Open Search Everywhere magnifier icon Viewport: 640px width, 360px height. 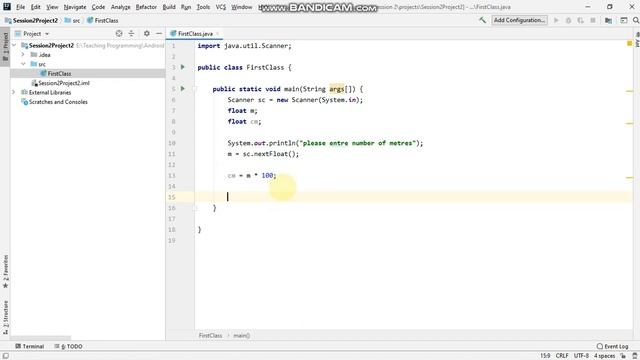[x=636, y=20]
